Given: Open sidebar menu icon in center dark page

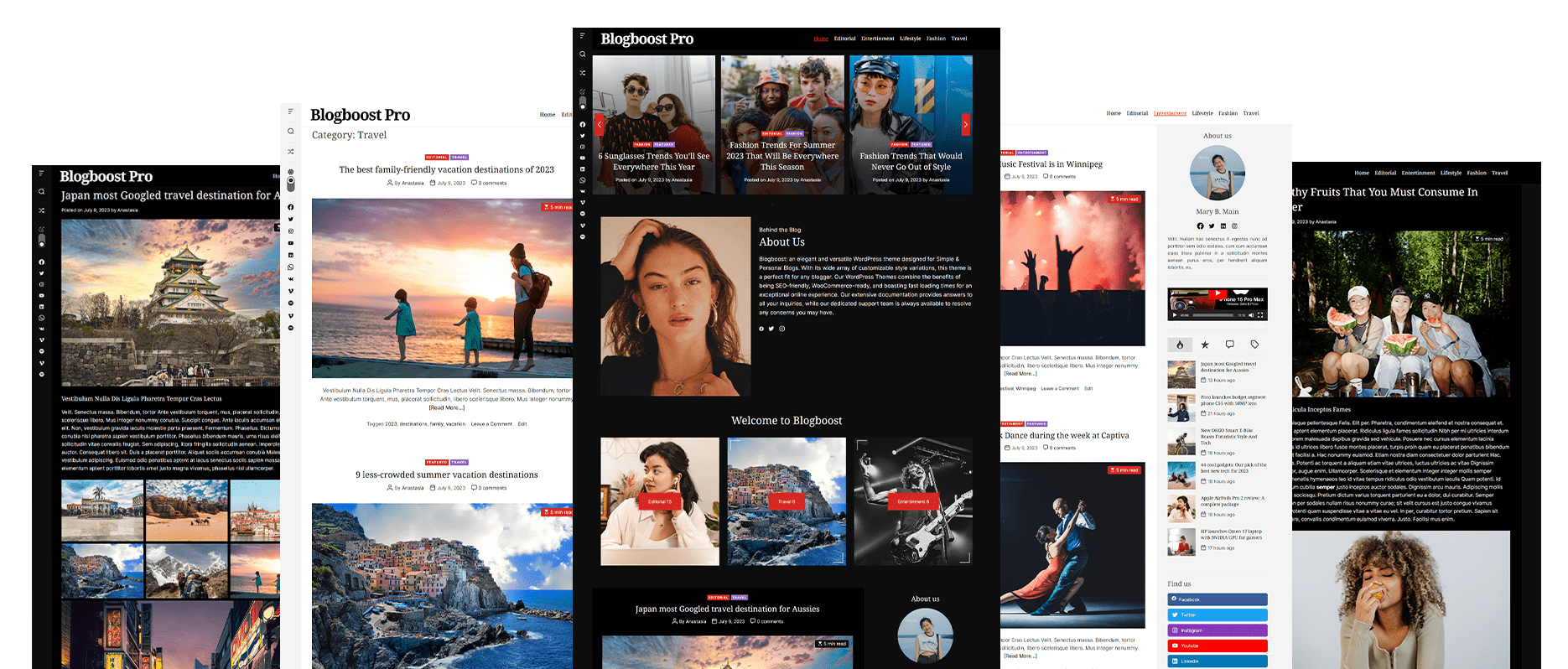Looking at the screenshot, I should coord(582,36).
